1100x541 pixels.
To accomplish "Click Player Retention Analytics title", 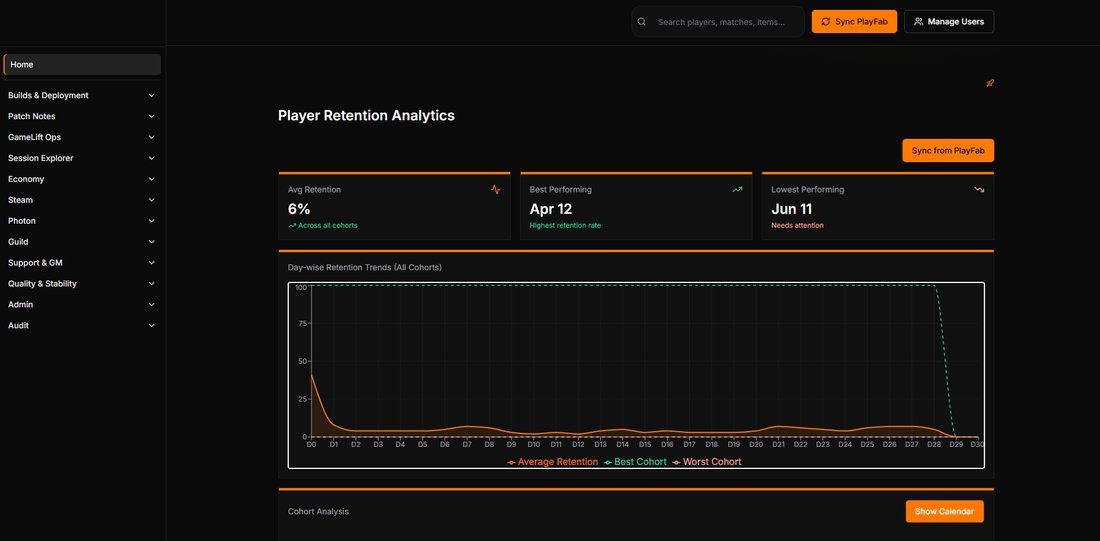I will [366, 115].
